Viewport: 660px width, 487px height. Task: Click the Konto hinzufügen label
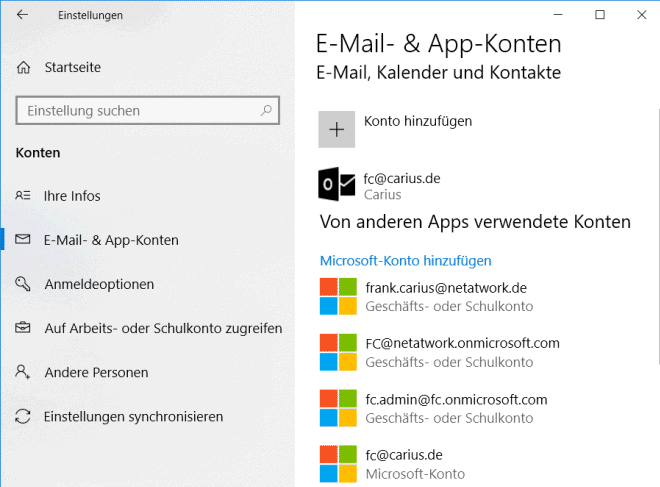click(x=418, y=121)
